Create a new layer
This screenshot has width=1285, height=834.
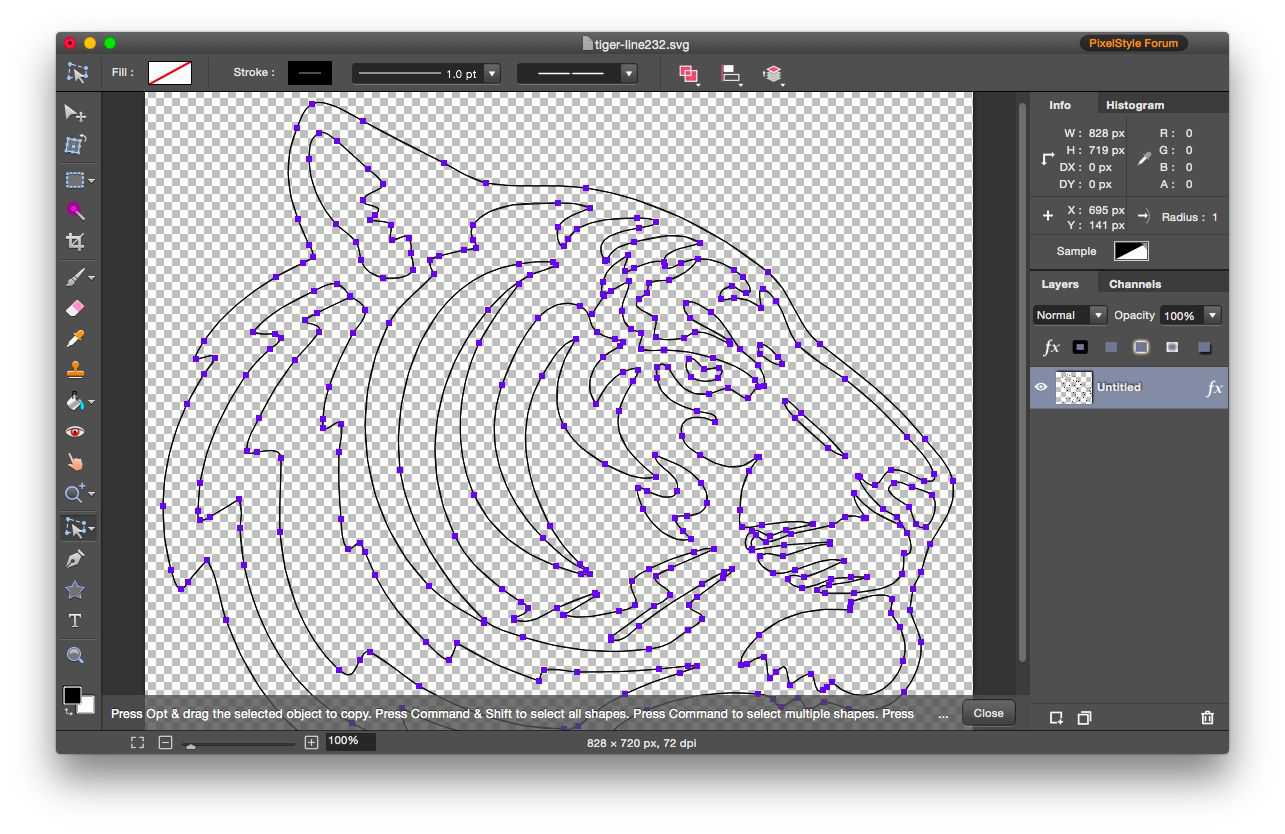[x=1056, y=717]
